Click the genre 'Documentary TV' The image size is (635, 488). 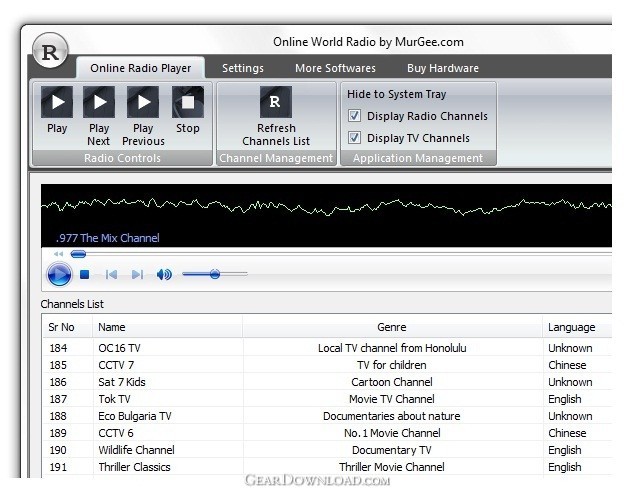[x=392, y=450]
